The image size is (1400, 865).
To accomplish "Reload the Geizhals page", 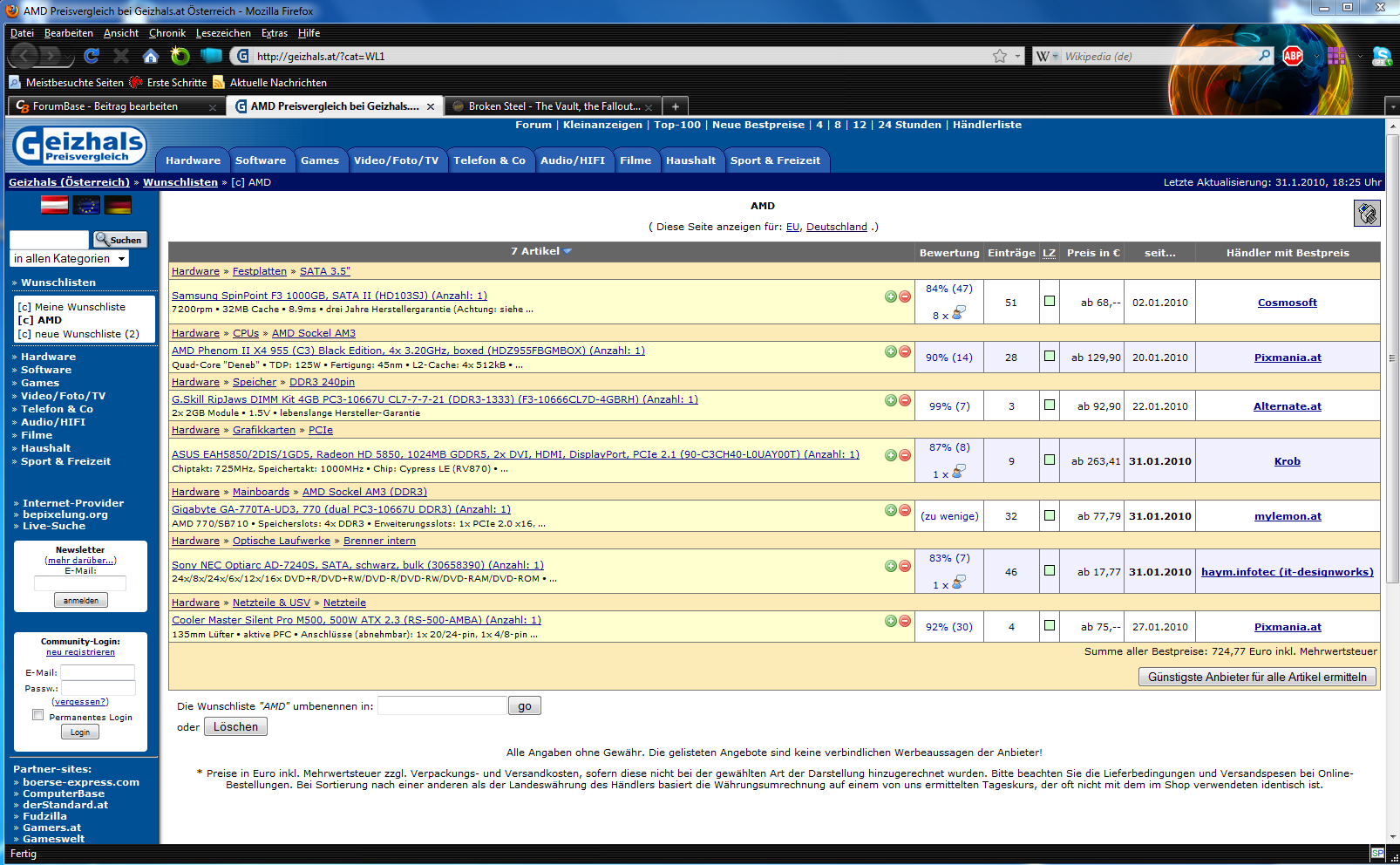I will coord(92,56).
